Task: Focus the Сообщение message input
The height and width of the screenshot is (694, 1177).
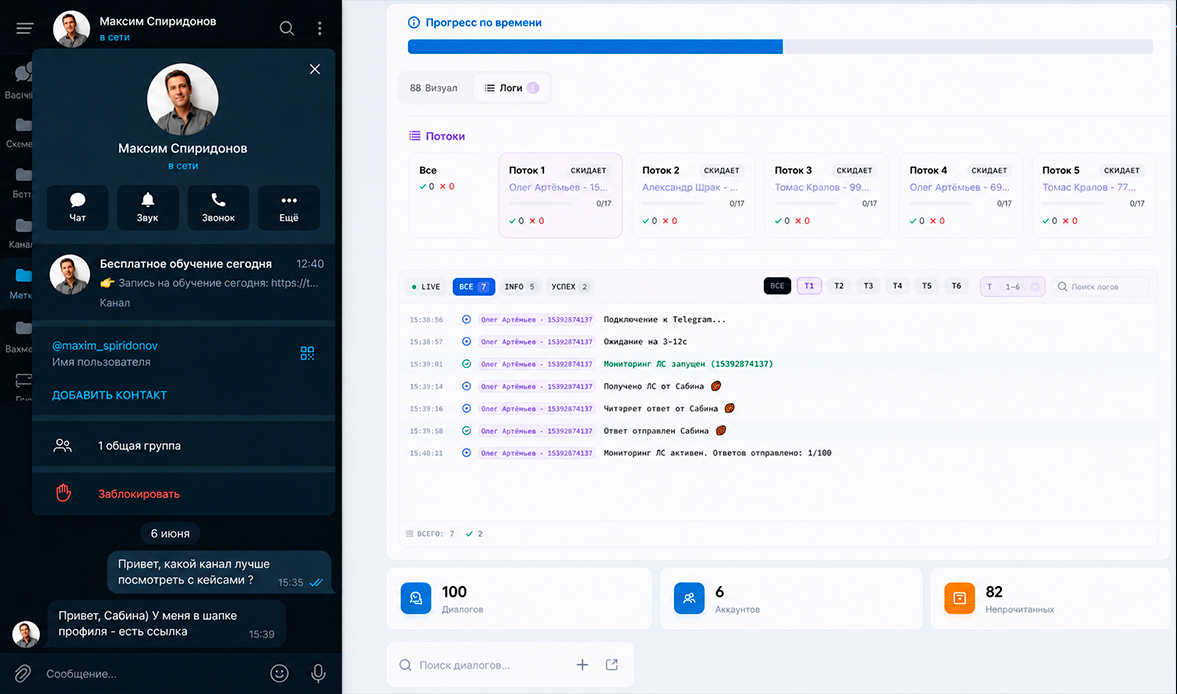Action: (x=150, y=674)
